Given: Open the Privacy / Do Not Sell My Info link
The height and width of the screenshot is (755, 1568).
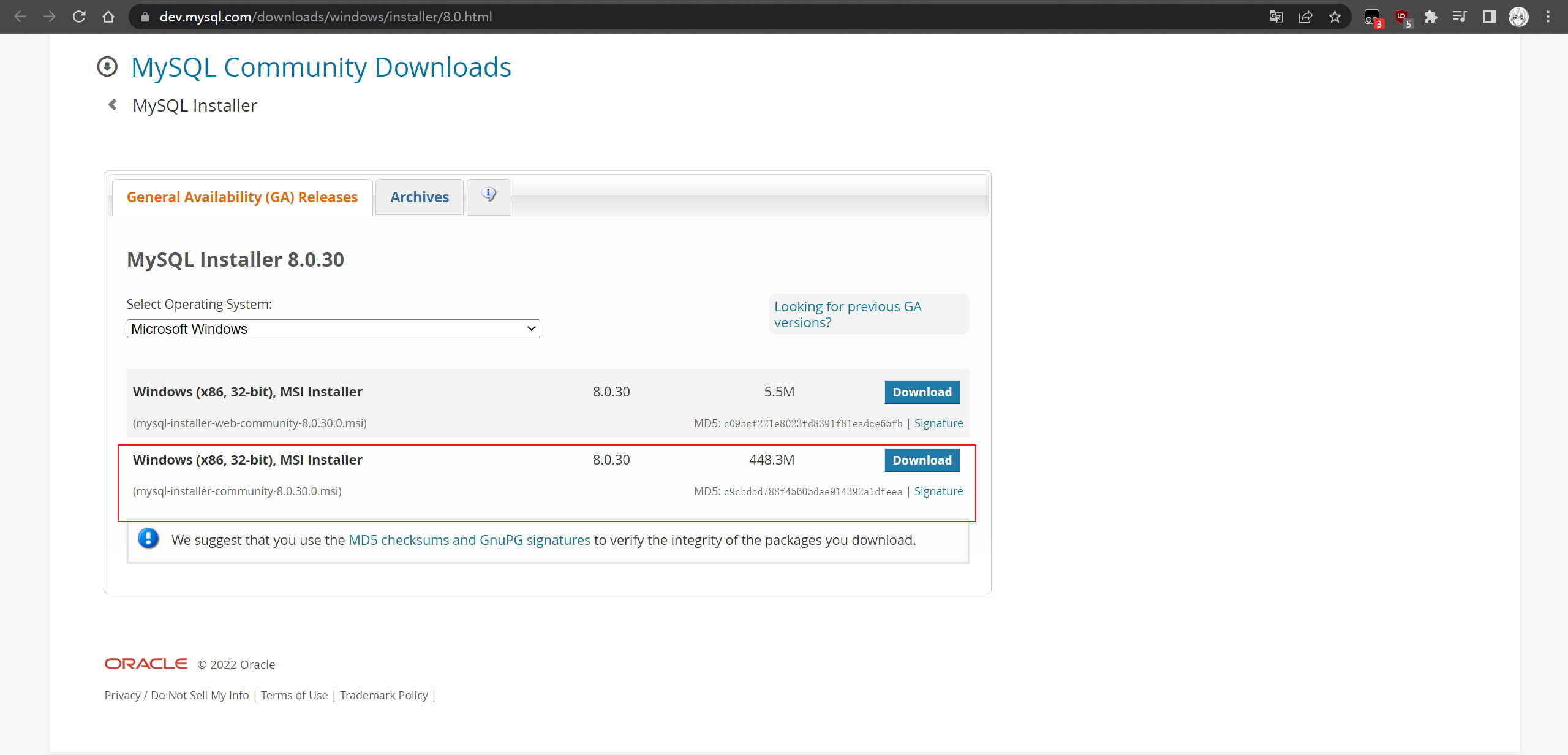Looking at the screenshot, I should pyautogui.click(x=176, y=695).
